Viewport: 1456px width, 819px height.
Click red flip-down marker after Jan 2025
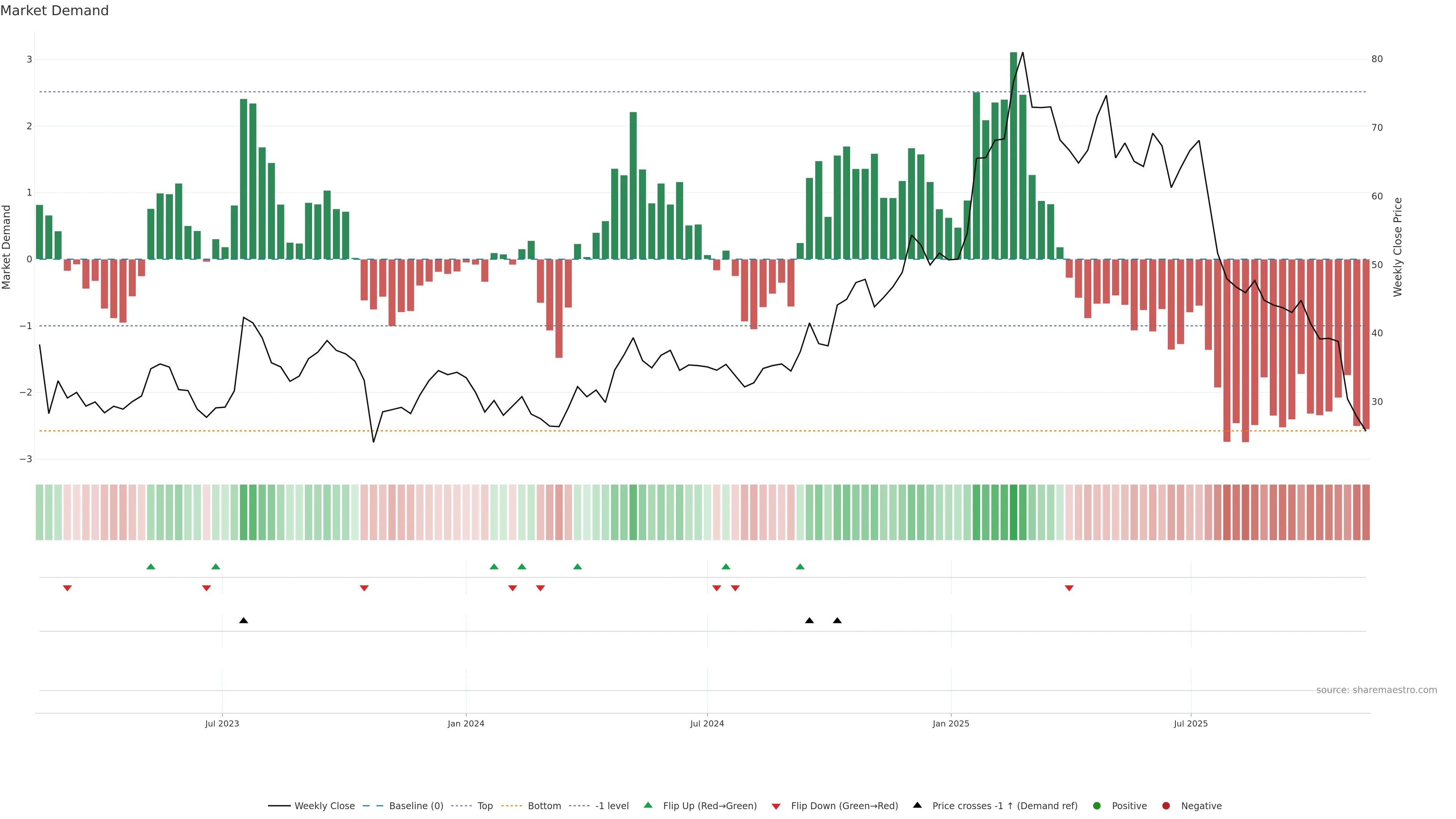coord(1069,588)
